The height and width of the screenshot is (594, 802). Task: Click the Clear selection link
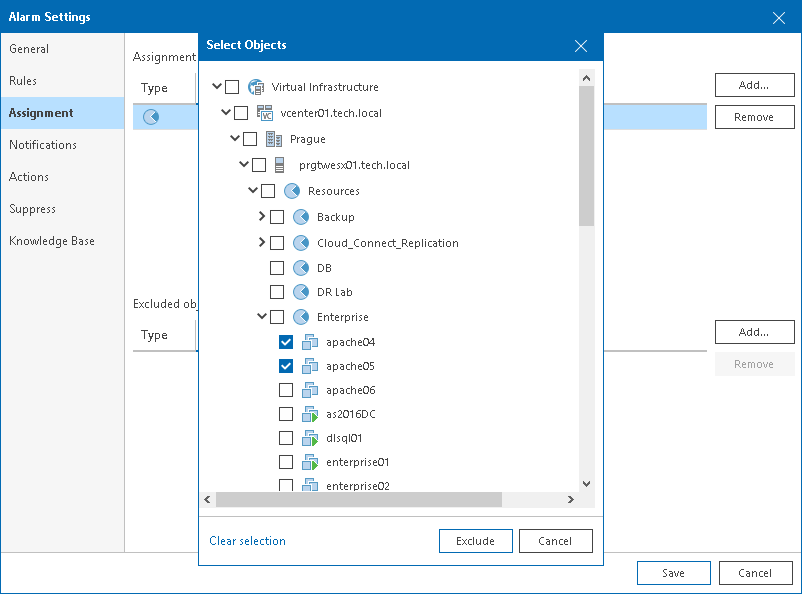247,541
